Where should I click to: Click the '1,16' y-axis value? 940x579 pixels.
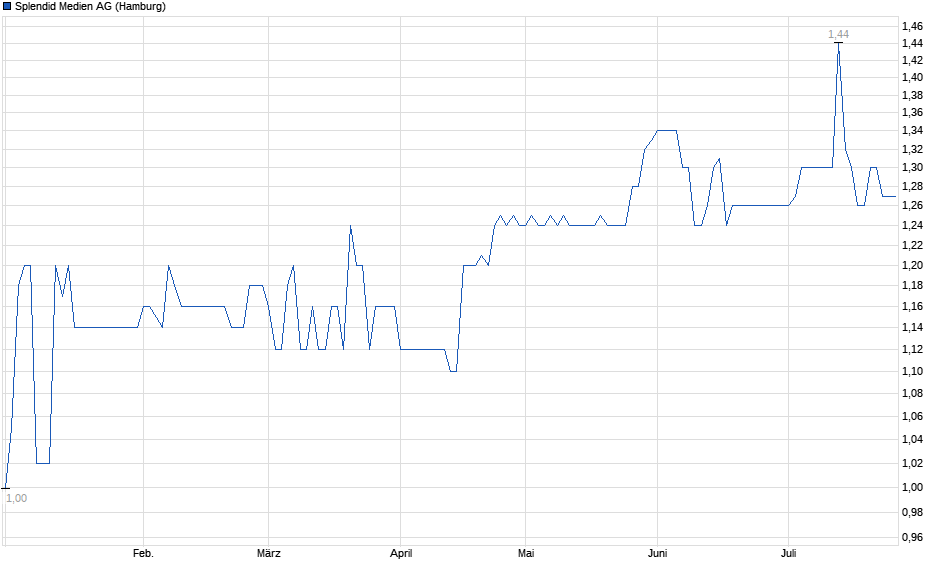[x=912, y=307]
